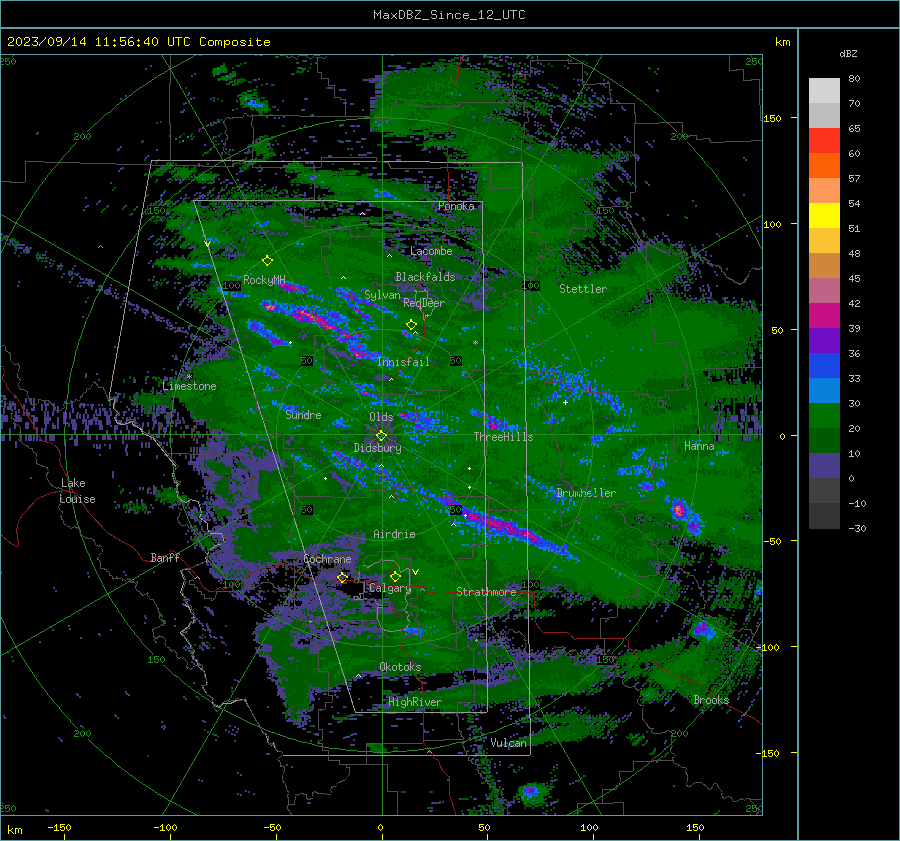
Task: Pick the magenta swatch between 42 and 39 dBZ
Action: click(824, 316)
